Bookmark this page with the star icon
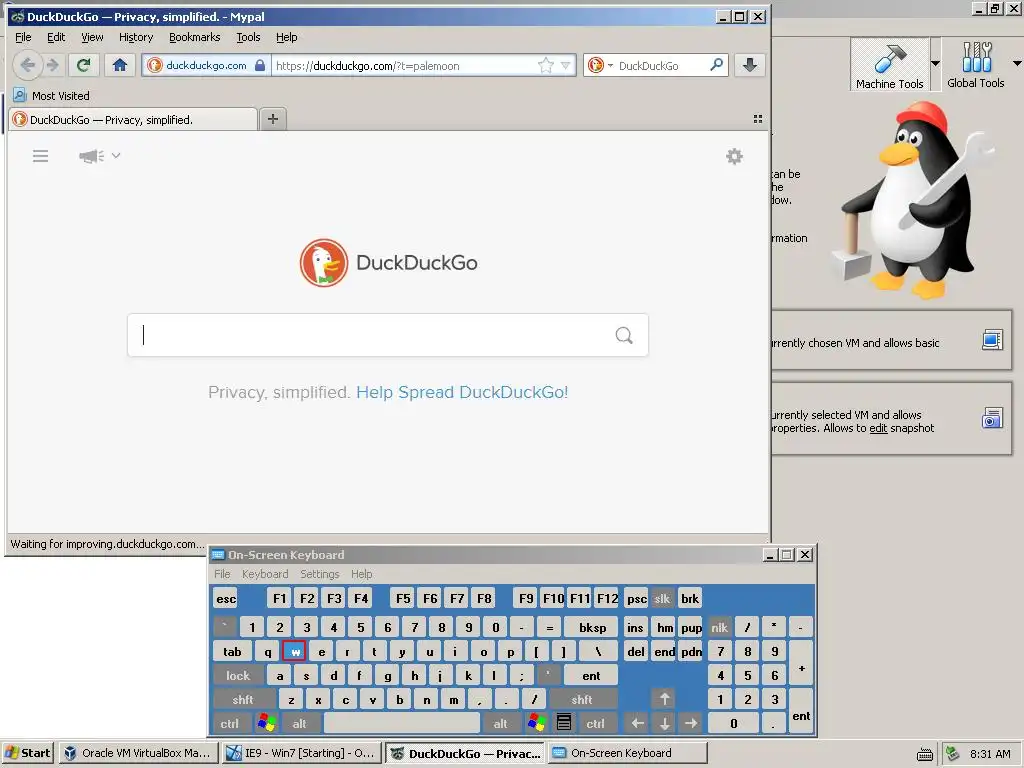 545,65
